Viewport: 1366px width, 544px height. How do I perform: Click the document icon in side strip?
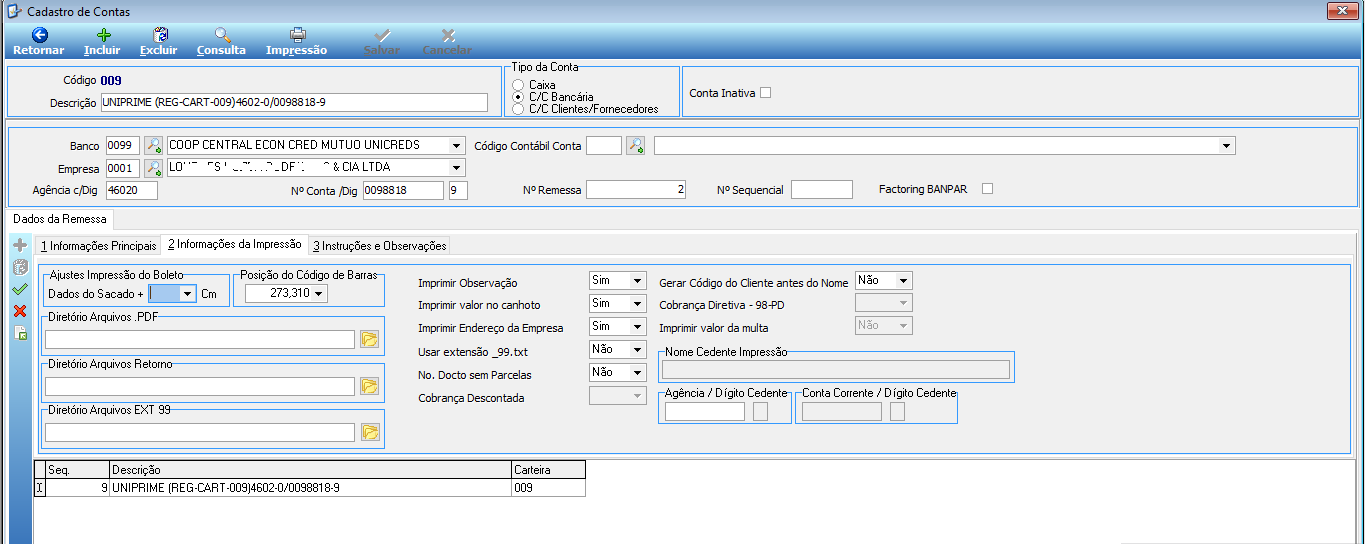[19, 333]
